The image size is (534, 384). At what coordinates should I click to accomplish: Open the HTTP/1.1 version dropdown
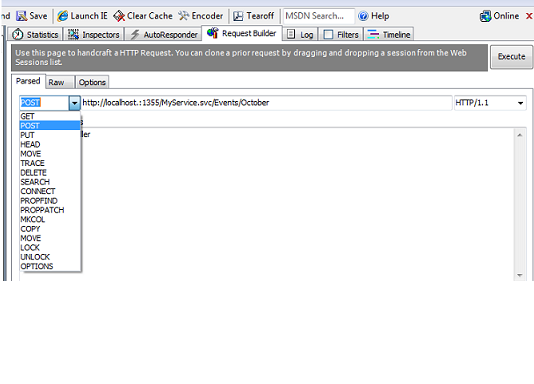pyautogui.click(x=520, y=103)
